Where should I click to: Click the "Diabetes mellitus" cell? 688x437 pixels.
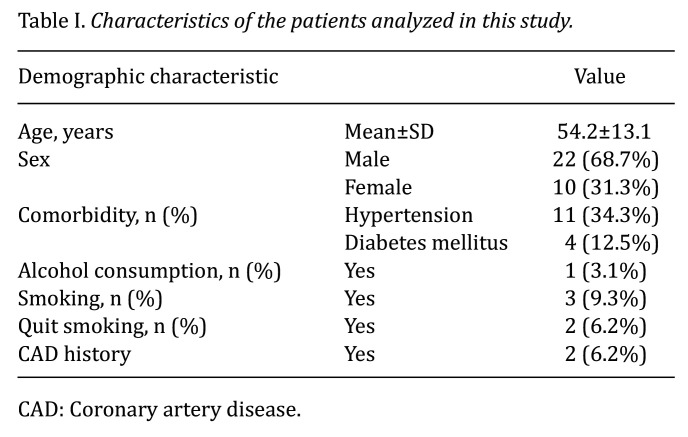pyautogui.click(x=426, y=243)
